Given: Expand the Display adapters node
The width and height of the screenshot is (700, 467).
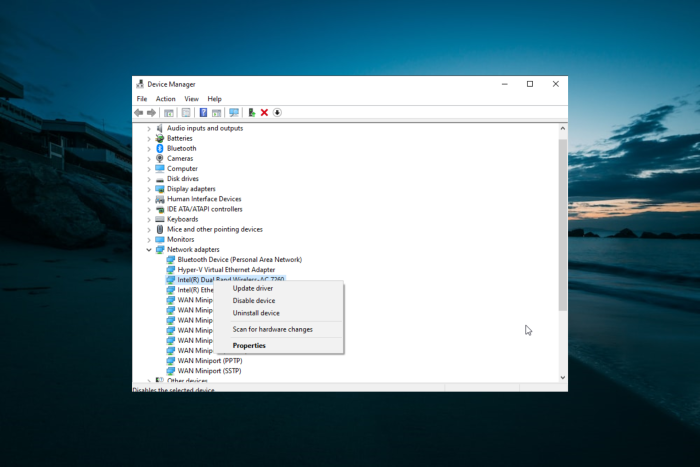Looking at the screenshot, I should coord(149,189).
